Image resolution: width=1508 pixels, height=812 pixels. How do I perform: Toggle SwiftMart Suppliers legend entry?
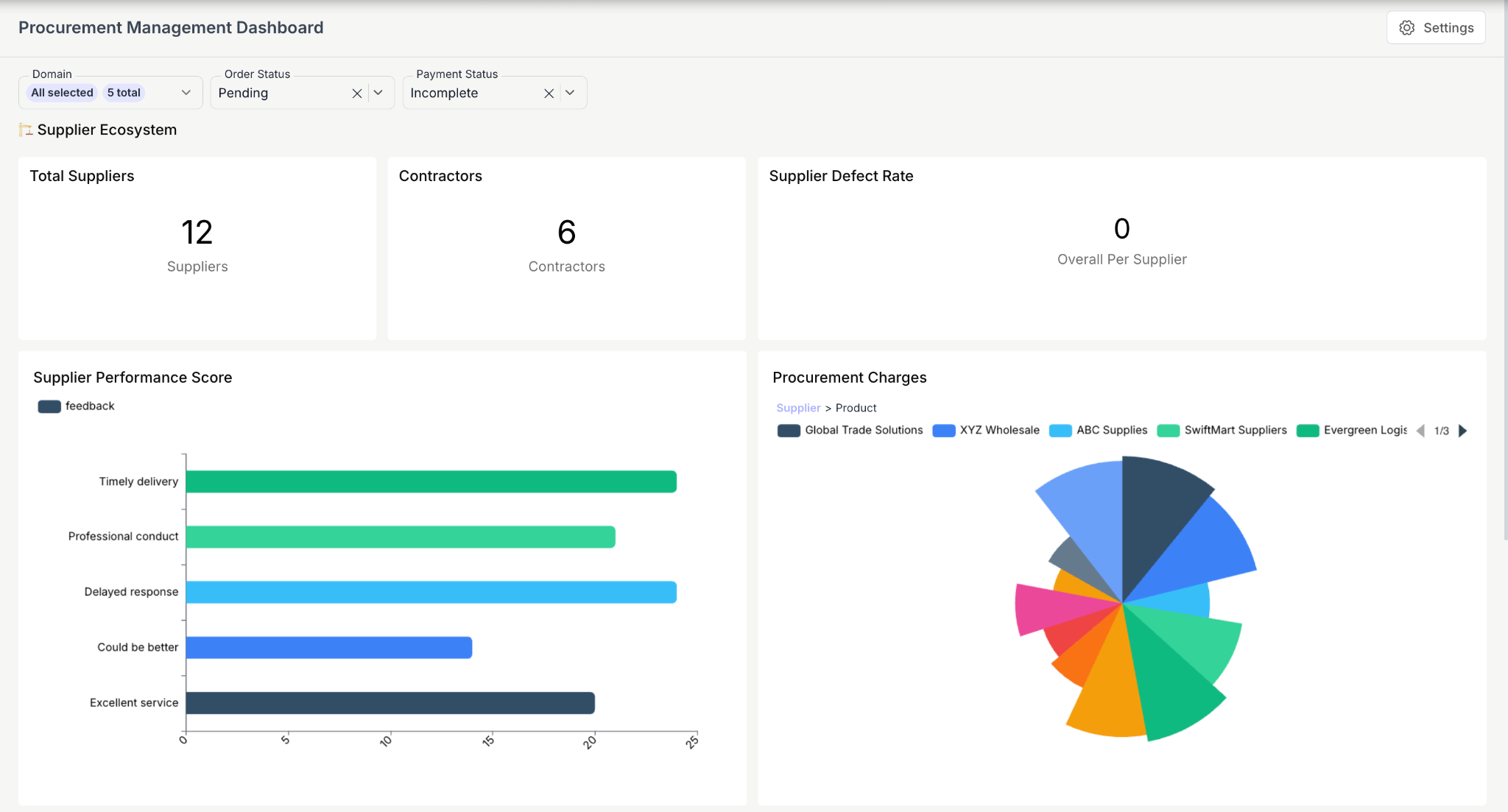pyautogui.click(x=1222, y=431)
